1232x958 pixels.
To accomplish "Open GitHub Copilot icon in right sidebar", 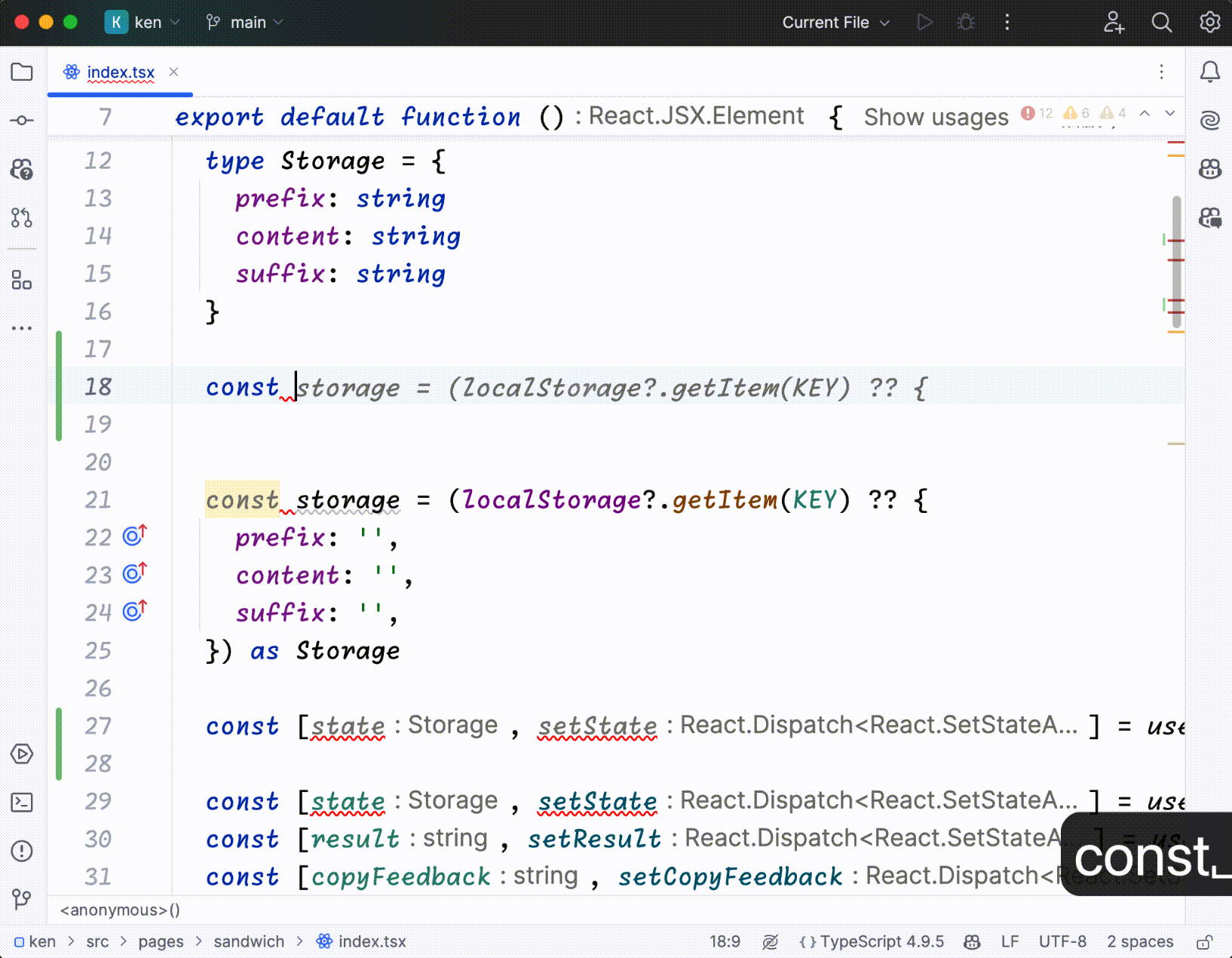I will 1210,169.
